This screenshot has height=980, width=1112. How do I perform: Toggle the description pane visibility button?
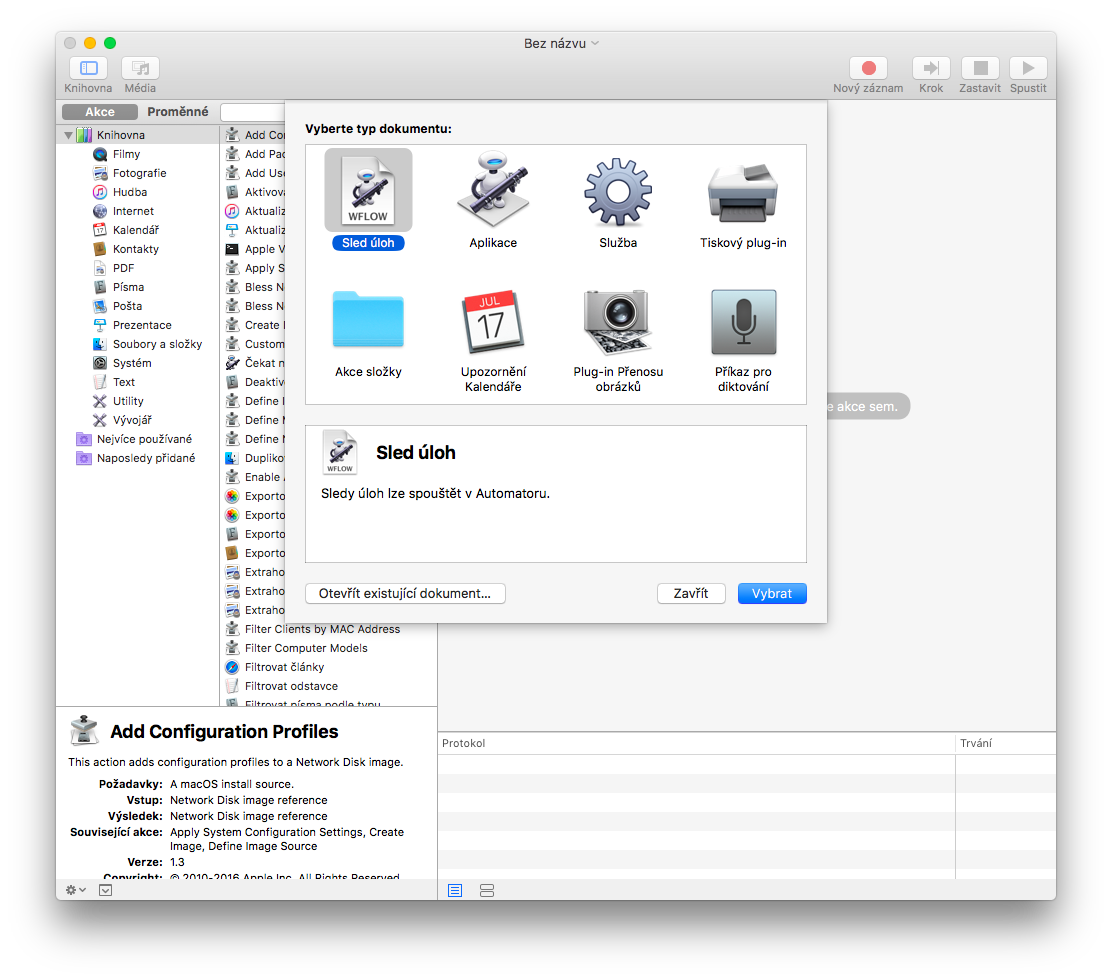pyautogui.click(x=106, y=890)
